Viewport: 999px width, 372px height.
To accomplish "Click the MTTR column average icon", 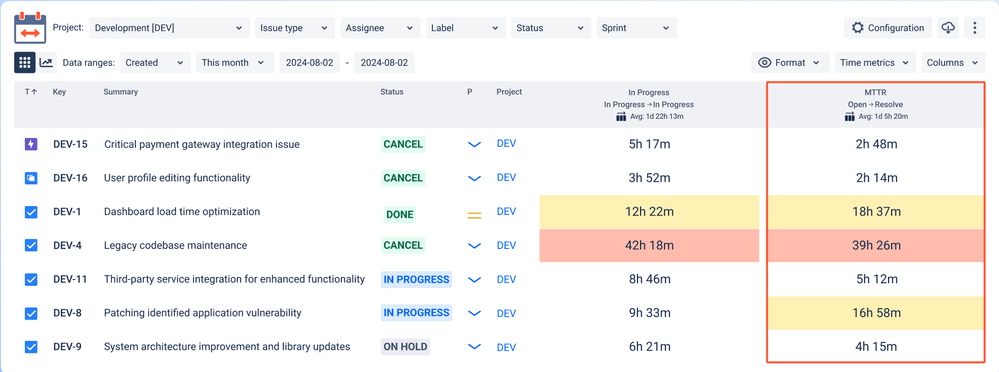I will [x=849, y=117].
